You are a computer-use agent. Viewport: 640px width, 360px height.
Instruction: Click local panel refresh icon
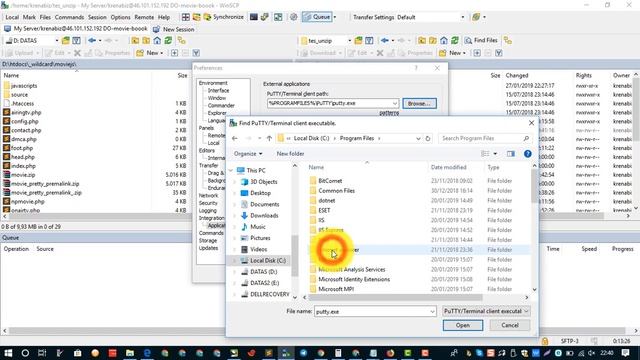168,40
